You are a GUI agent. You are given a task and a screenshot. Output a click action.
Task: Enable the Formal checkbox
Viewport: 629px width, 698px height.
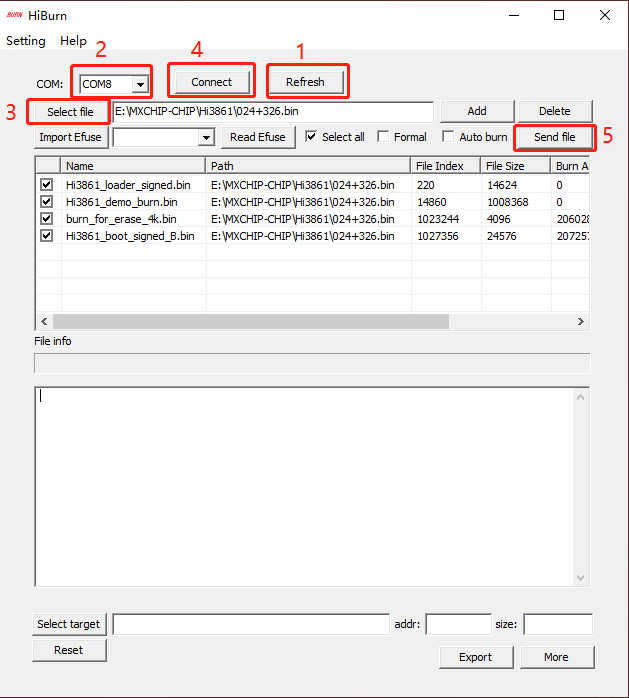[383, 137]
